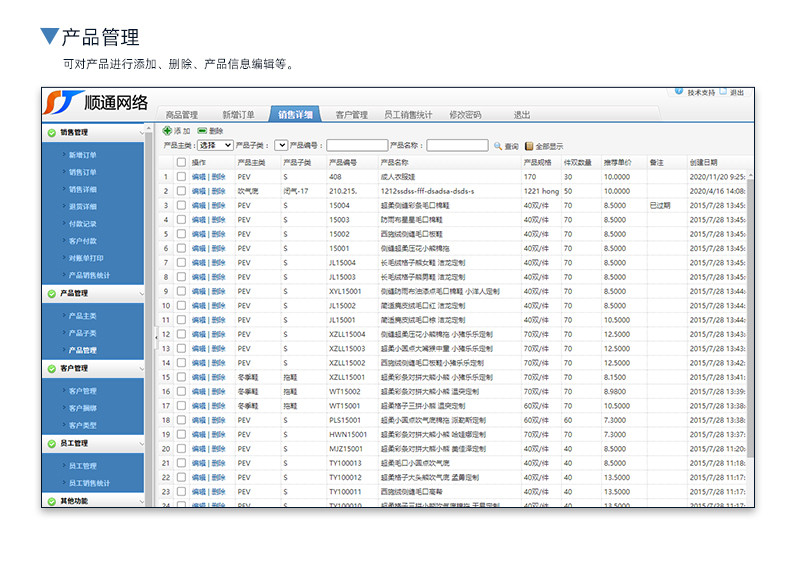Tick checkbox for XZLL15004 row

coord(181,334)
